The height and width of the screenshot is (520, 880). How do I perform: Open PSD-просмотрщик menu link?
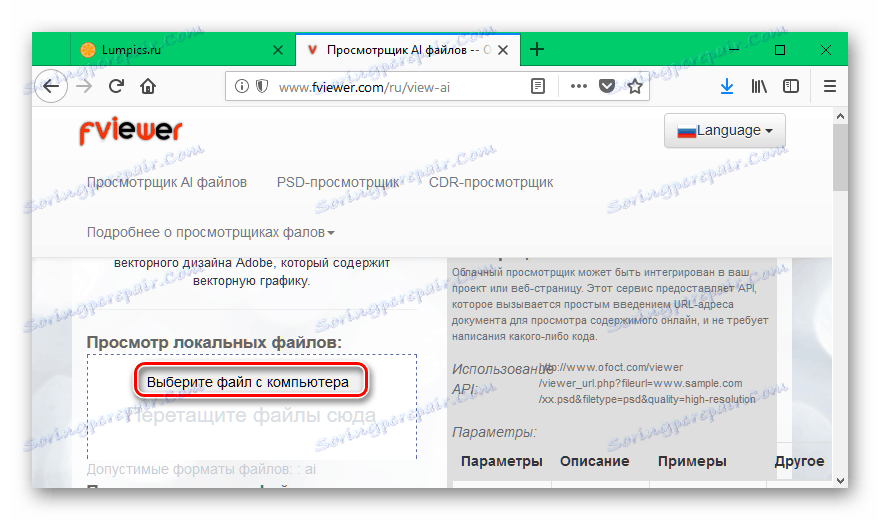tap(338, 182)
